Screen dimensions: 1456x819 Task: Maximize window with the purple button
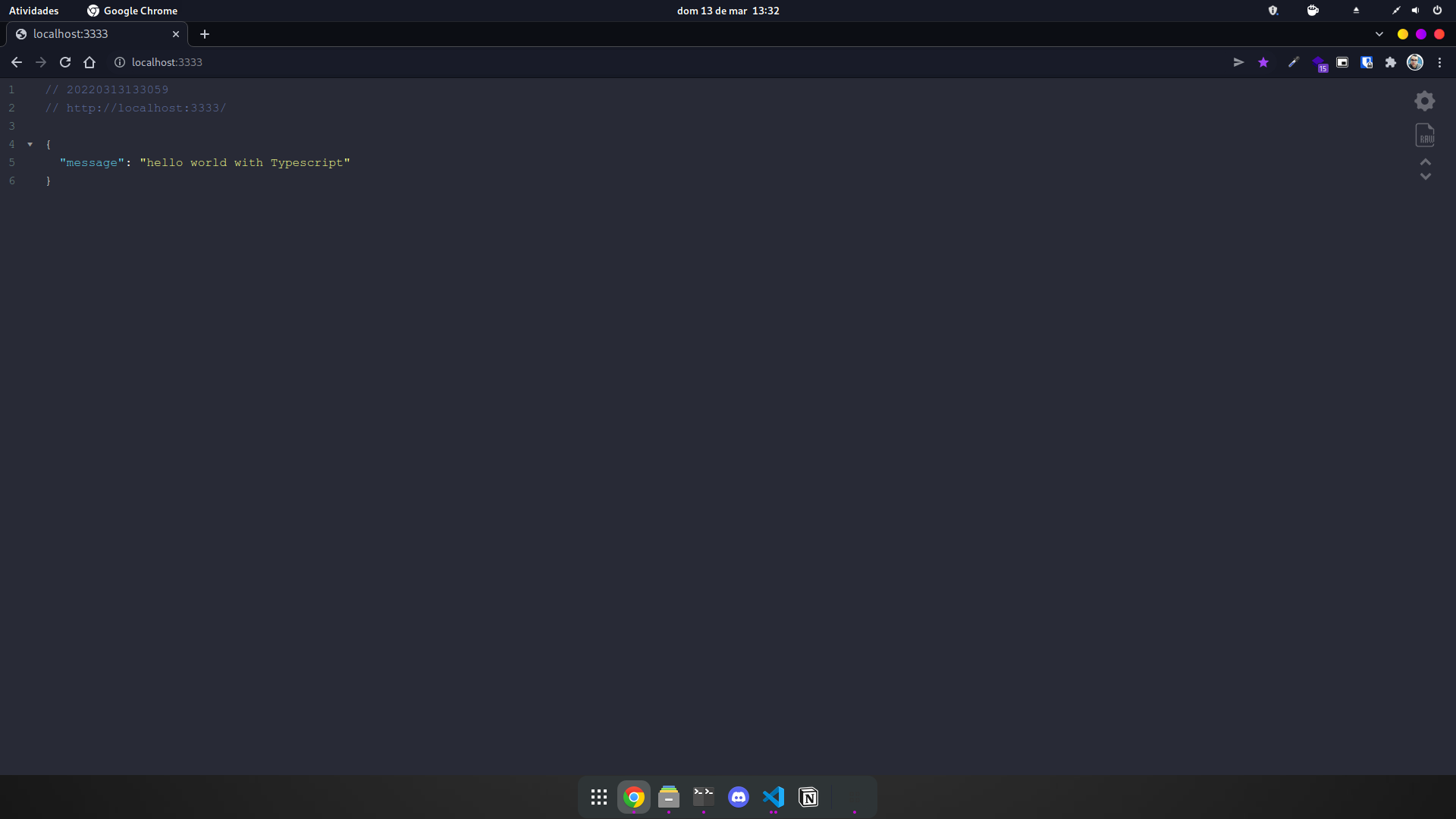[x=1421, y=34]
